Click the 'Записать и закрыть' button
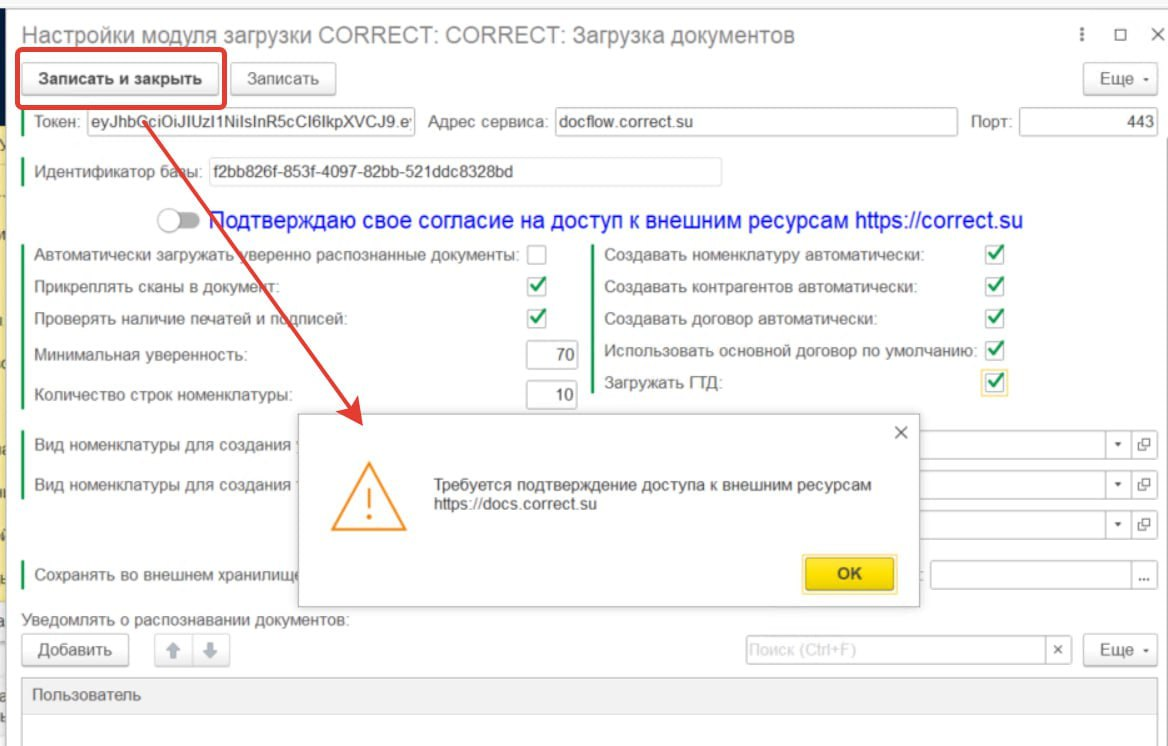 (120, 79)
